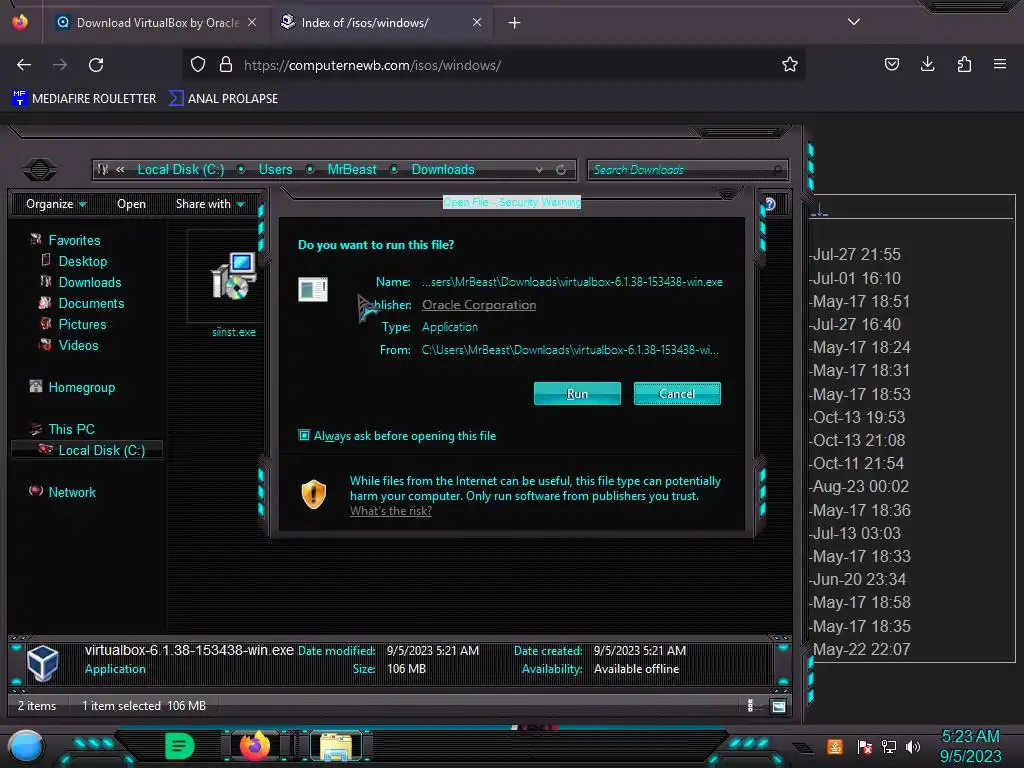Viewport: 1024px width, 768px height.
Task: Click the Windows Start orb
Action: pyautogui.click(x=26, y=747)
